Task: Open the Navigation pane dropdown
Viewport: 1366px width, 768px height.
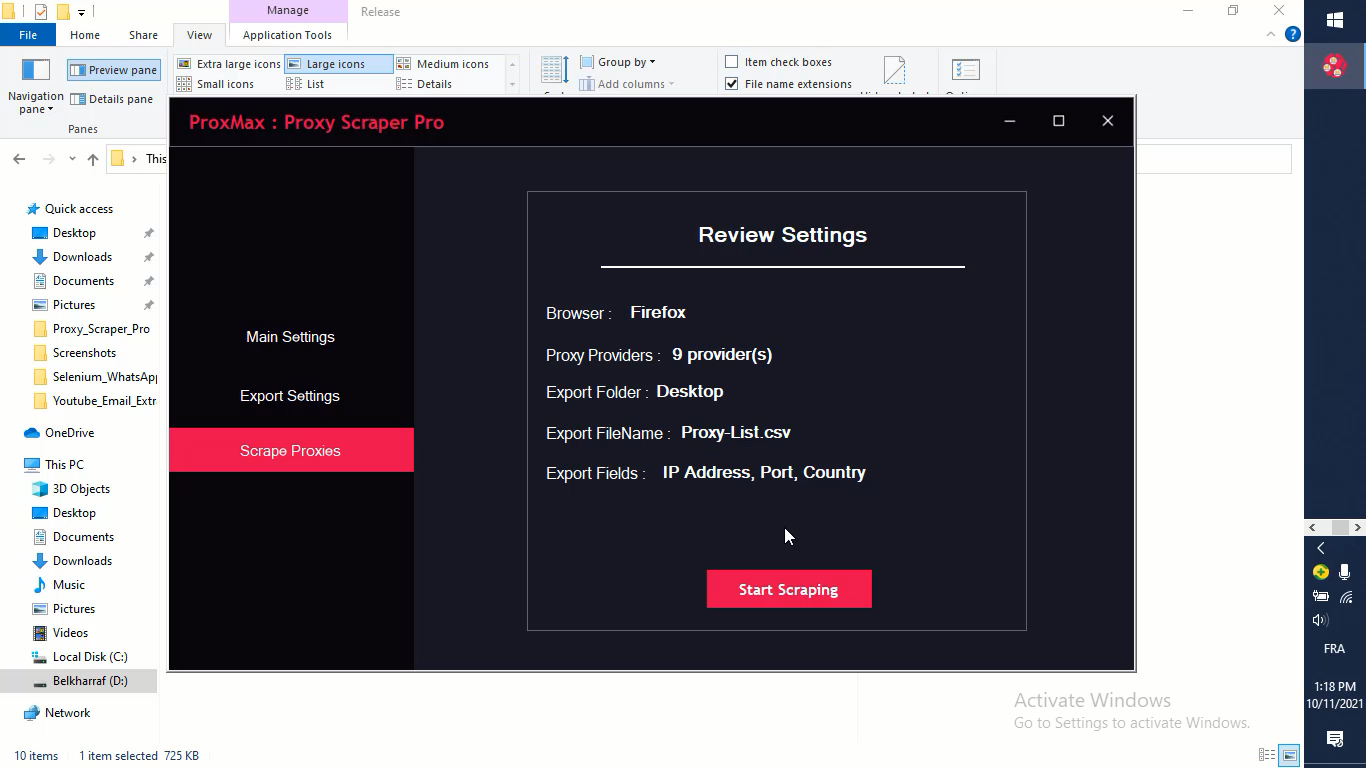Action: click(x=36, y=87)
